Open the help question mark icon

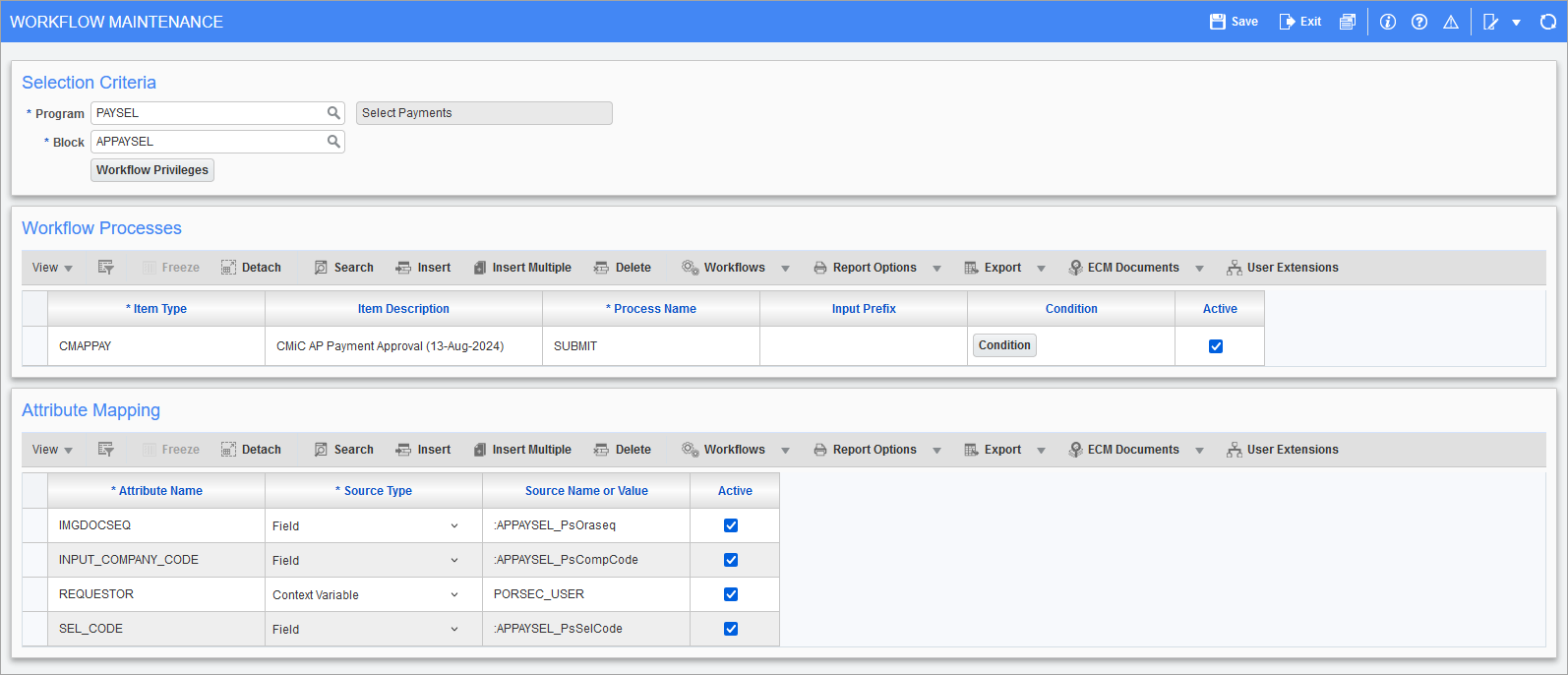tap(1419, 22)
